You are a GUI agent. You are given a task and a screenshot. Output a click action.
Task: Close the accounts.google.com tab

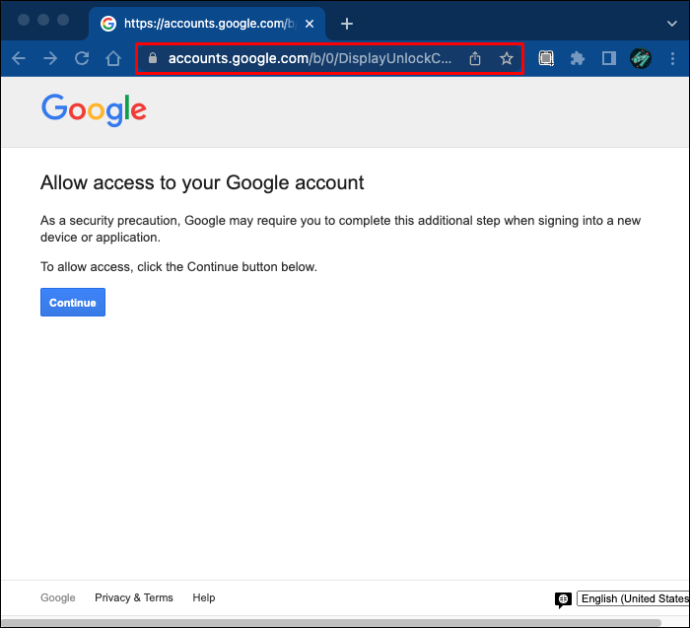tap(309, 24)
